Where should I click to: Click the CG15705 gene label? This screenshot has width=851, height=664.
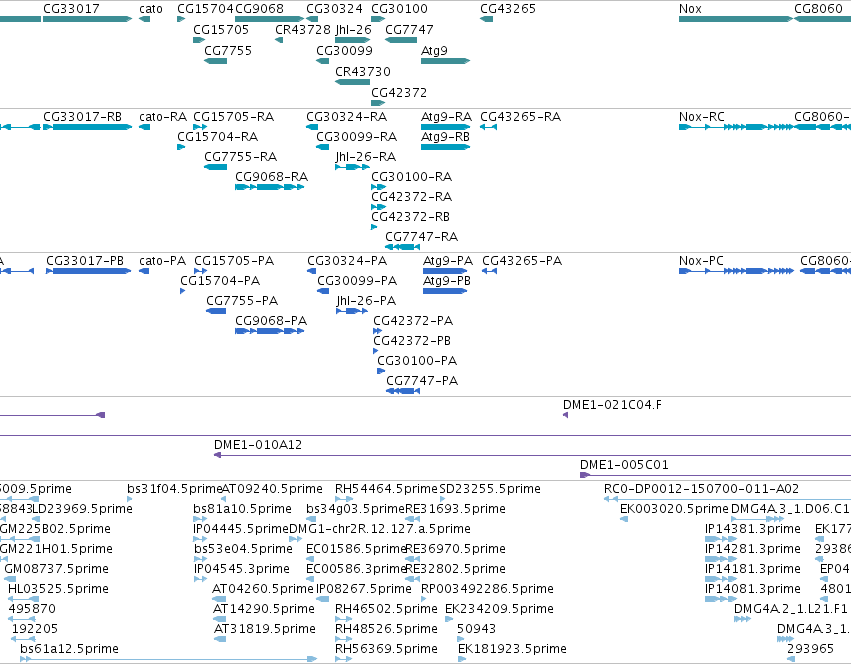pos(221,29)
